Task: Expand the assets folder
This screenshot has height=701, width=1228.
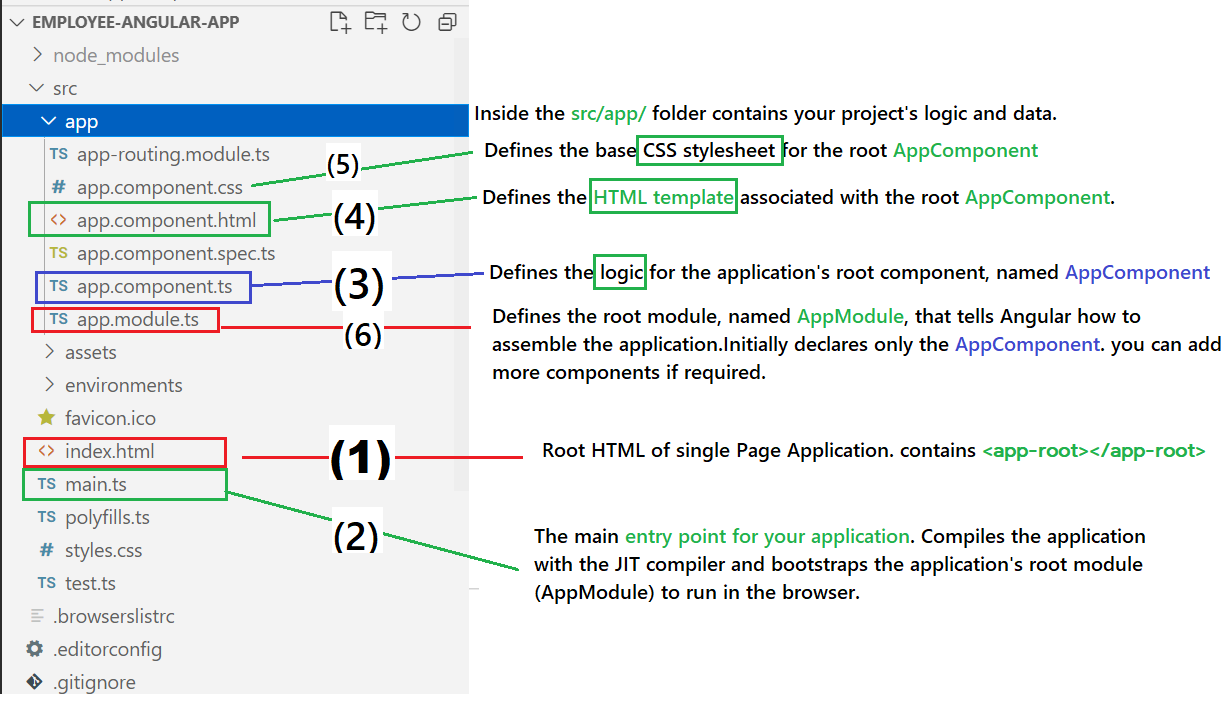Action: pyautogui.click(x=50, y=352)
